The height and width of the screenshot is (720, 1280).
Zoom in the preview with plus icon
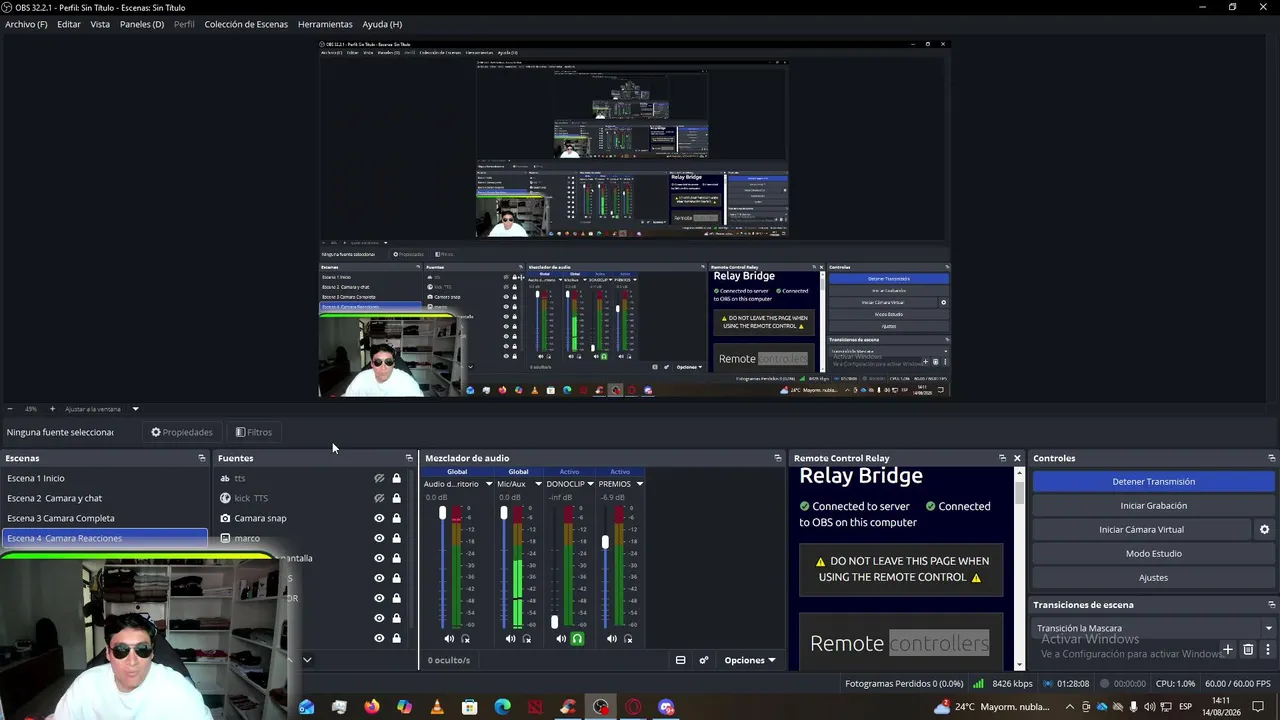click(x=53, y=409)
